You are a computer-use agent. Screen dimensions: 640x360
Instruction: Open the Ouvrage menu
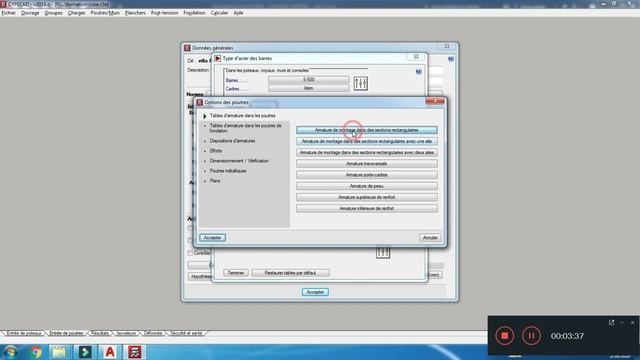click(x=30, y=13)
